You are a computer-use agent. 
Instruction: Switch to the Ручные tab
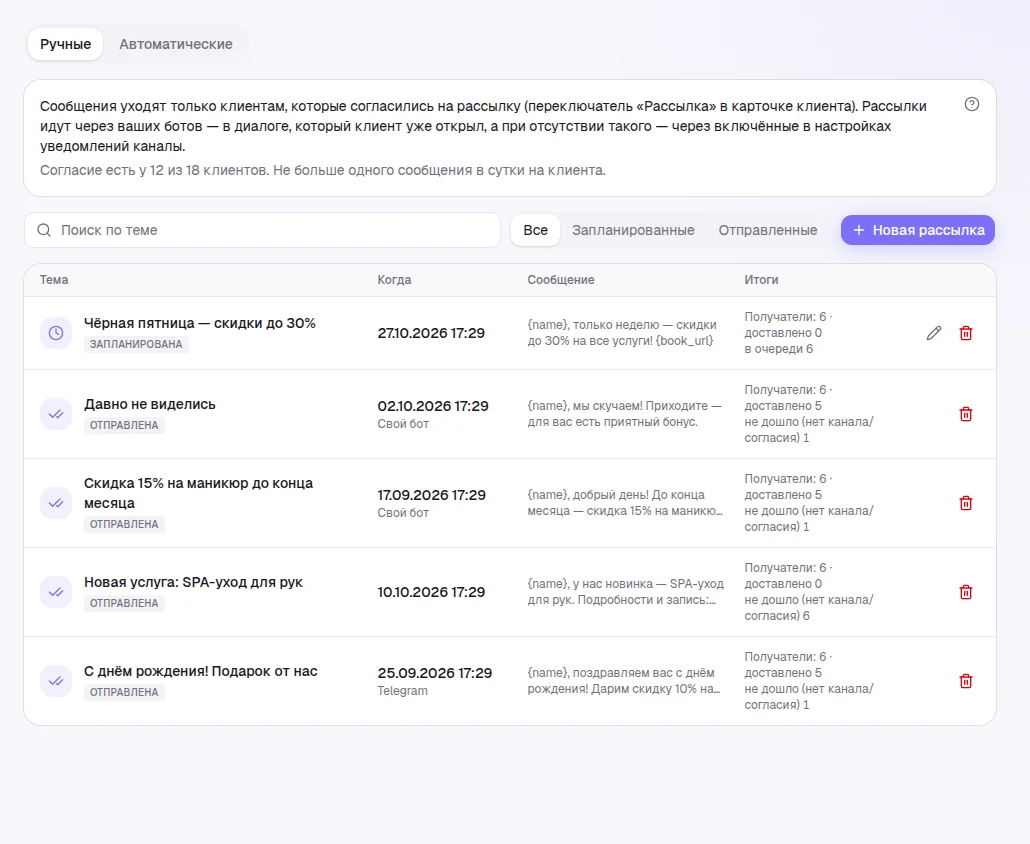click(x=65, y=44)
